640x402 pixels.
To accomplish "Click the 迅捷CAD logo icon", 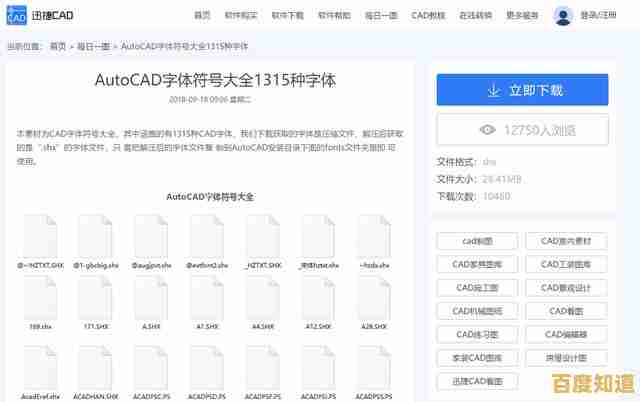I will [17, 16].
